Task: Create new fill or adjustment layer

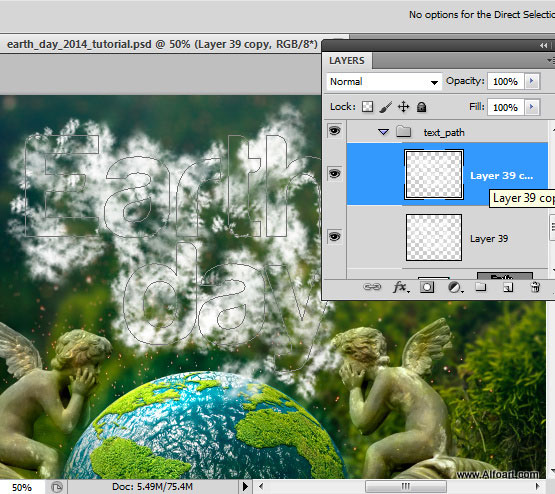Action: [x=455, y=287]
